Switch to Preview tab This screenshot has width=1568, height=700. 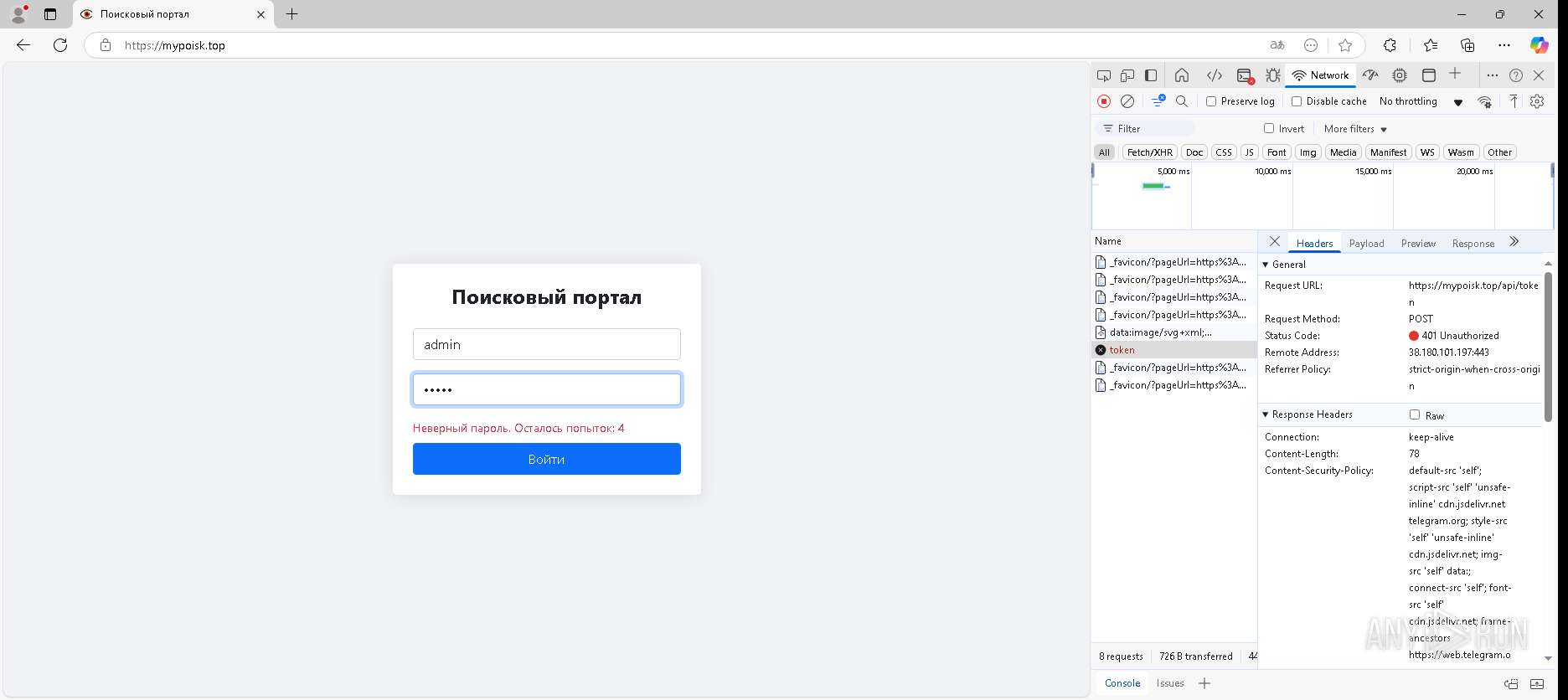pyautogui.click(x=1418, y=244)
